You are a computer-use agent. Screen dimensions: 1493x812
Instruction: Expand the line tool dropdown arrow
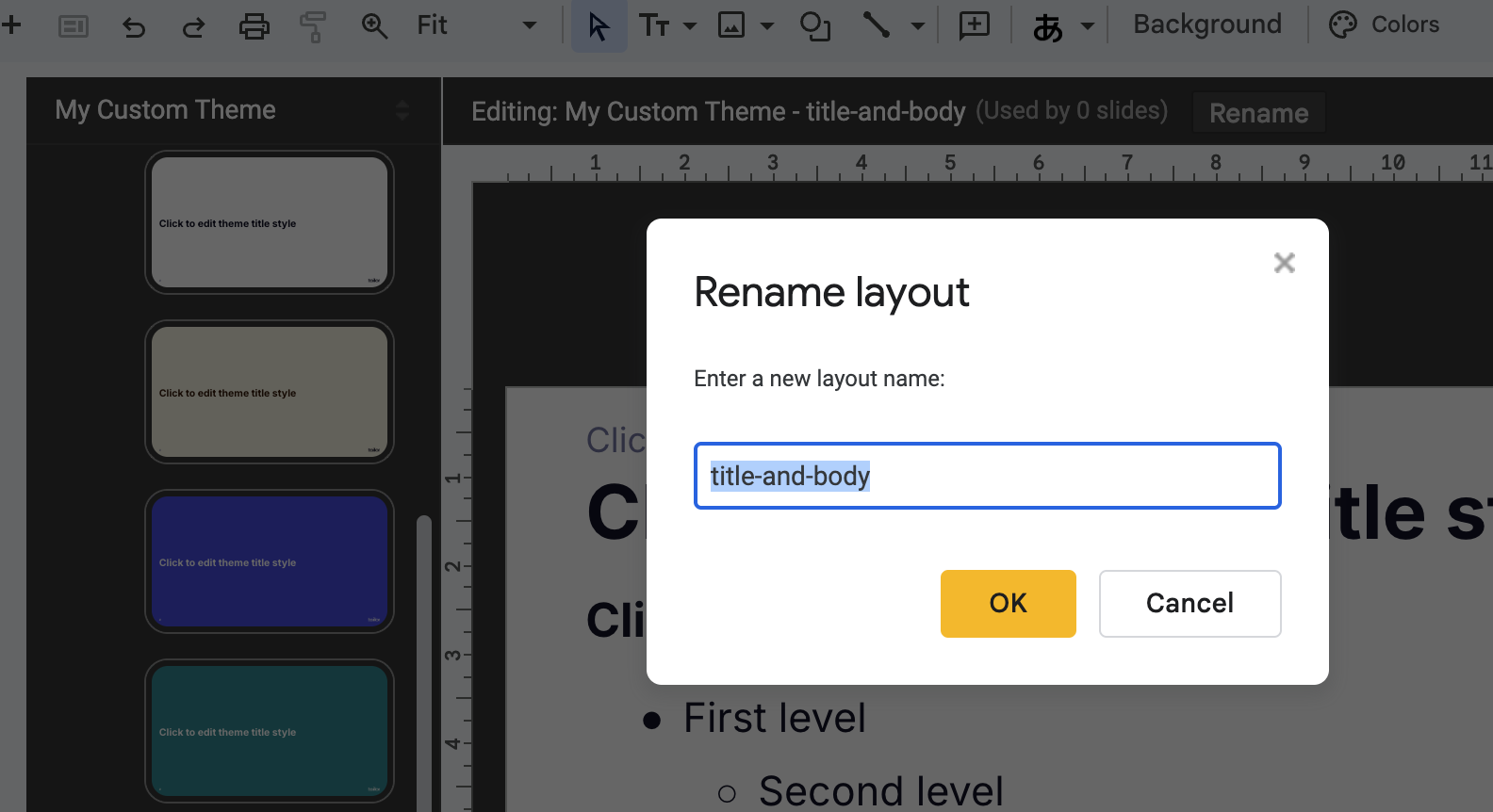[x=918, y=26]
